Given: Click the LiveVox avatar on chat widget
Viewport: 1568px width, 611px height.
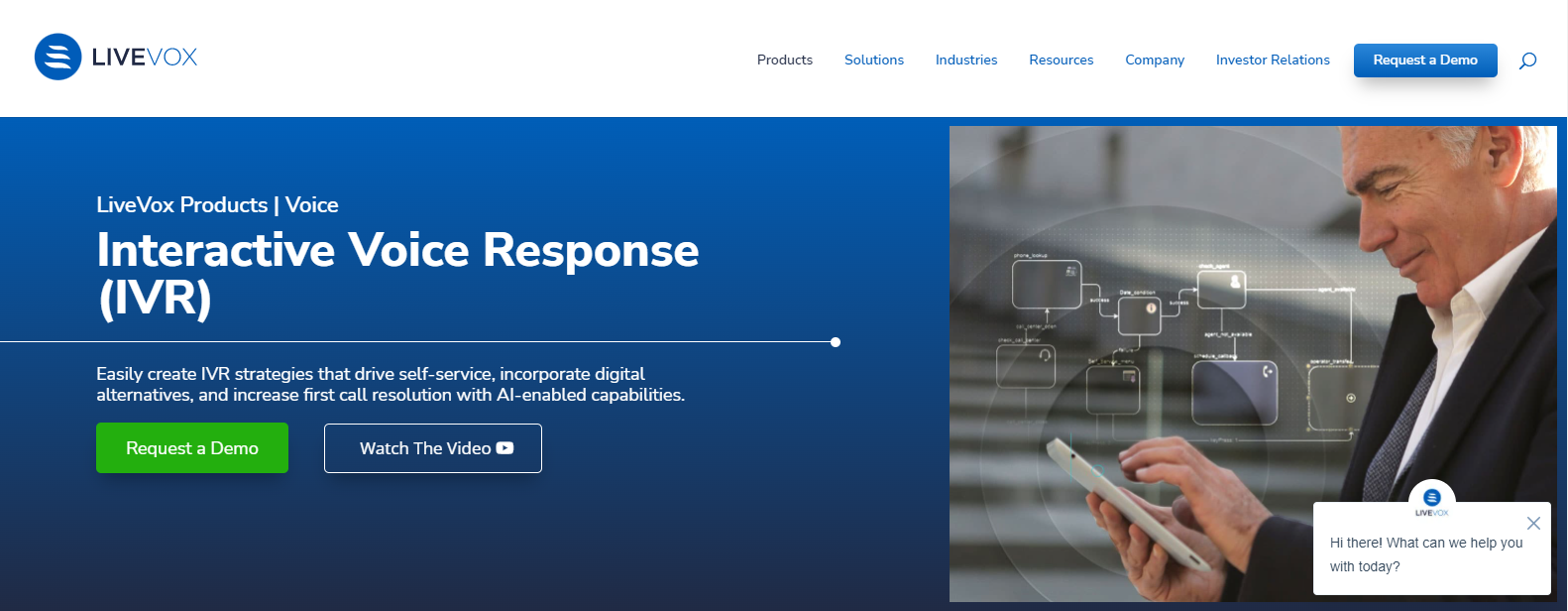Looking at the screenshot, I should [x=1431, y=498].
